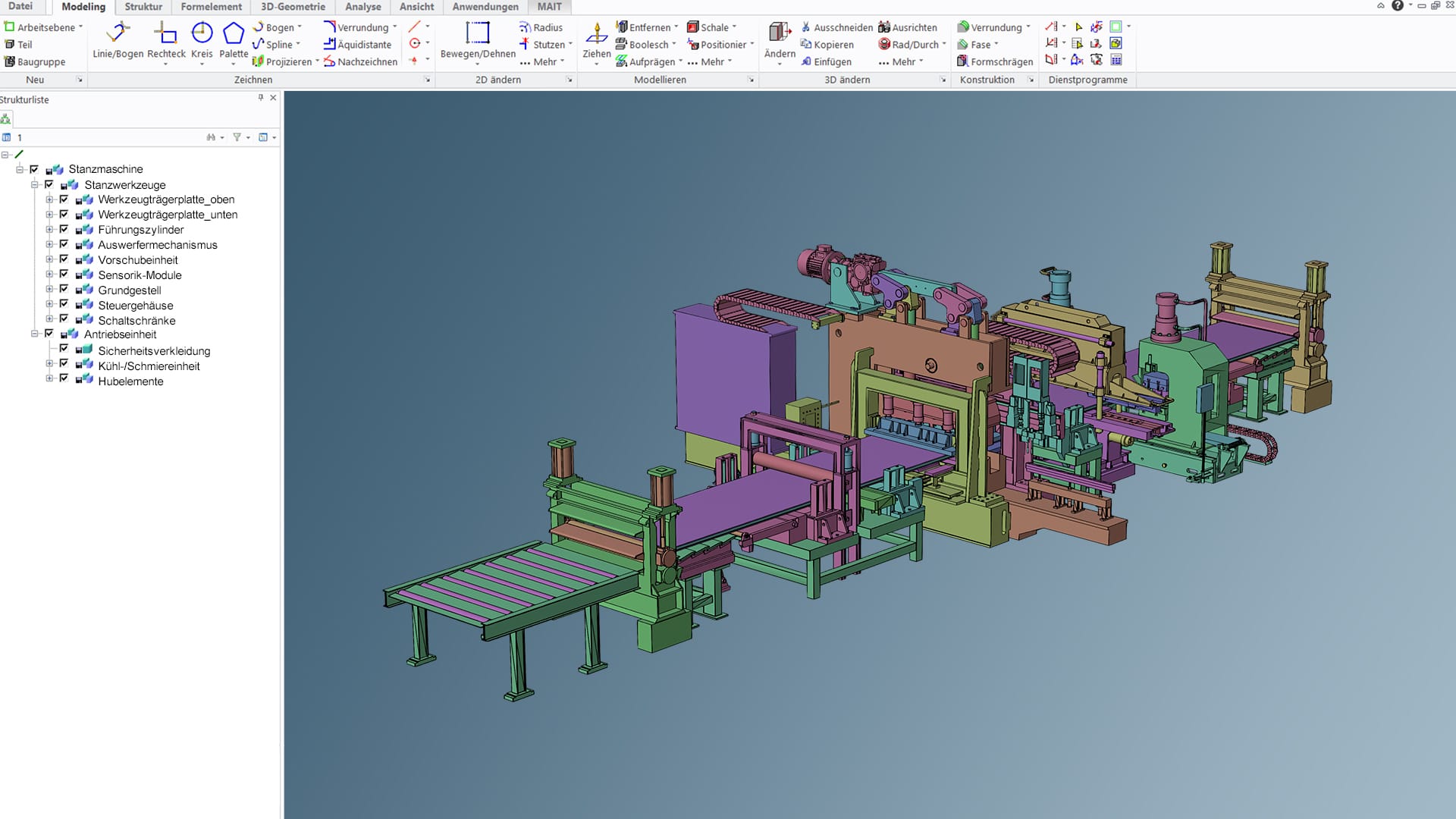Switch to the 3D-Geometrie tab

tap(293, 7)
